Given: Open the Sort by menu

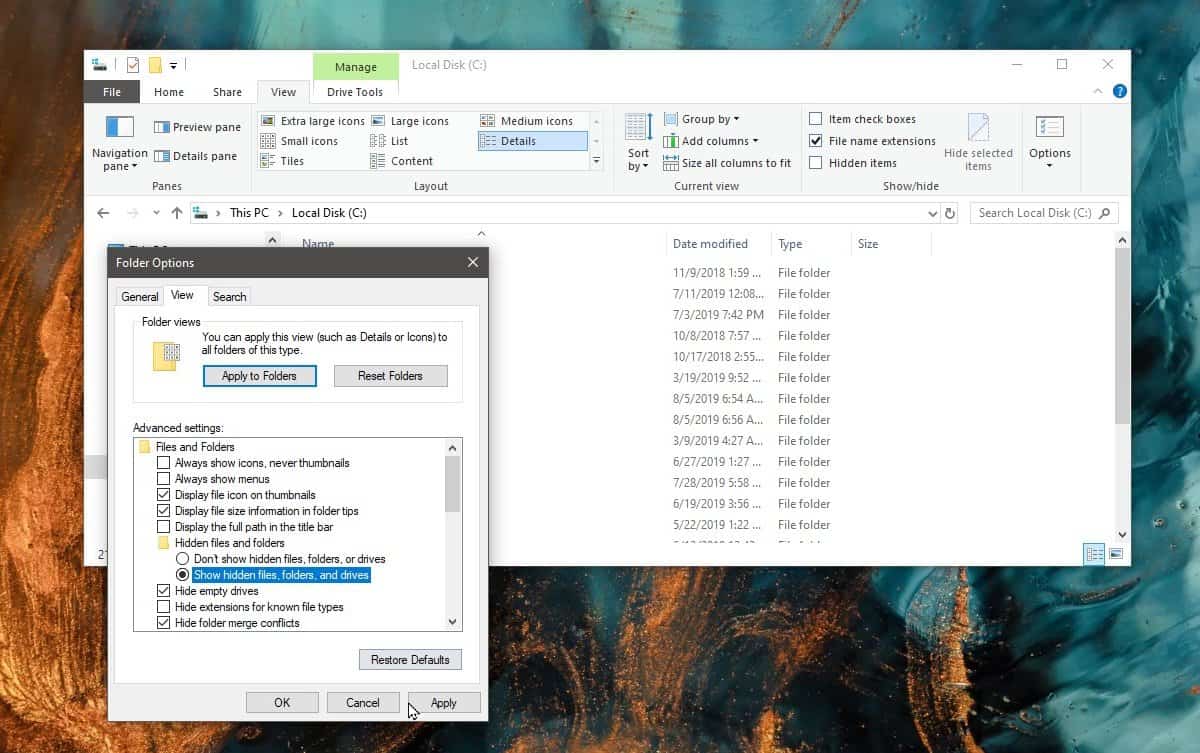Looking at the screenshot, I should [x=638, y=142].
